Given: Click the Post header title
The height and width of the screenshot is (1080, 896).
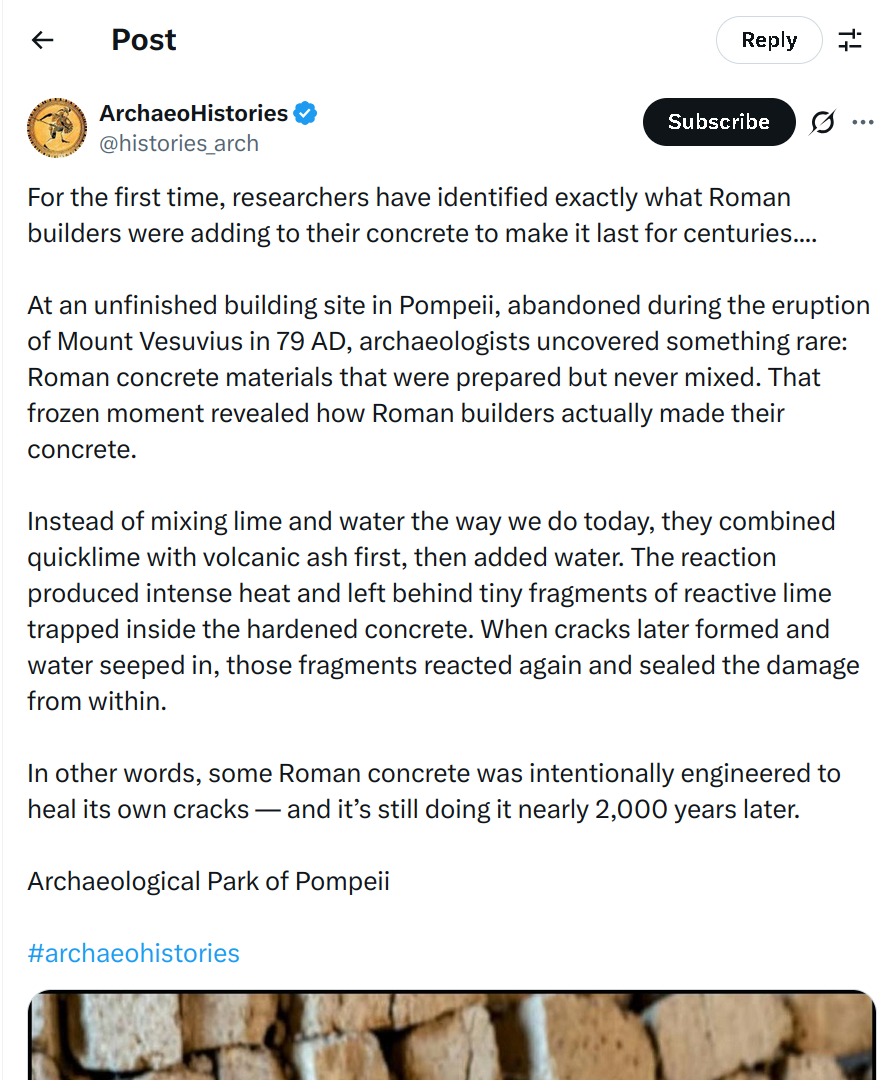Looking at the screenshot, I should (x=144, y=40).
